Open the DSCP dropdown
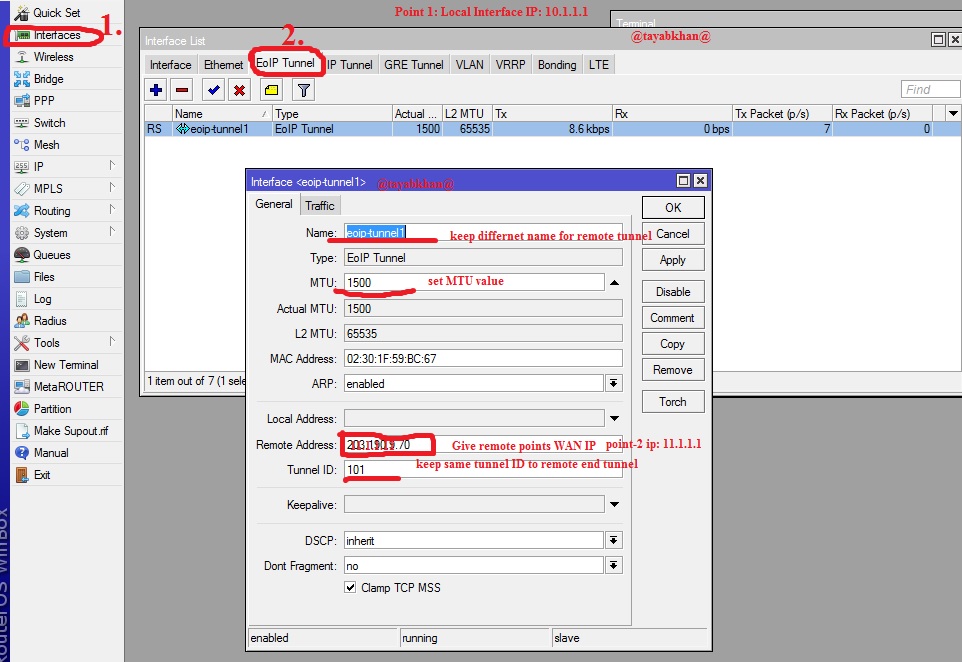The image size is (962, 662). (x=613, y=540)
